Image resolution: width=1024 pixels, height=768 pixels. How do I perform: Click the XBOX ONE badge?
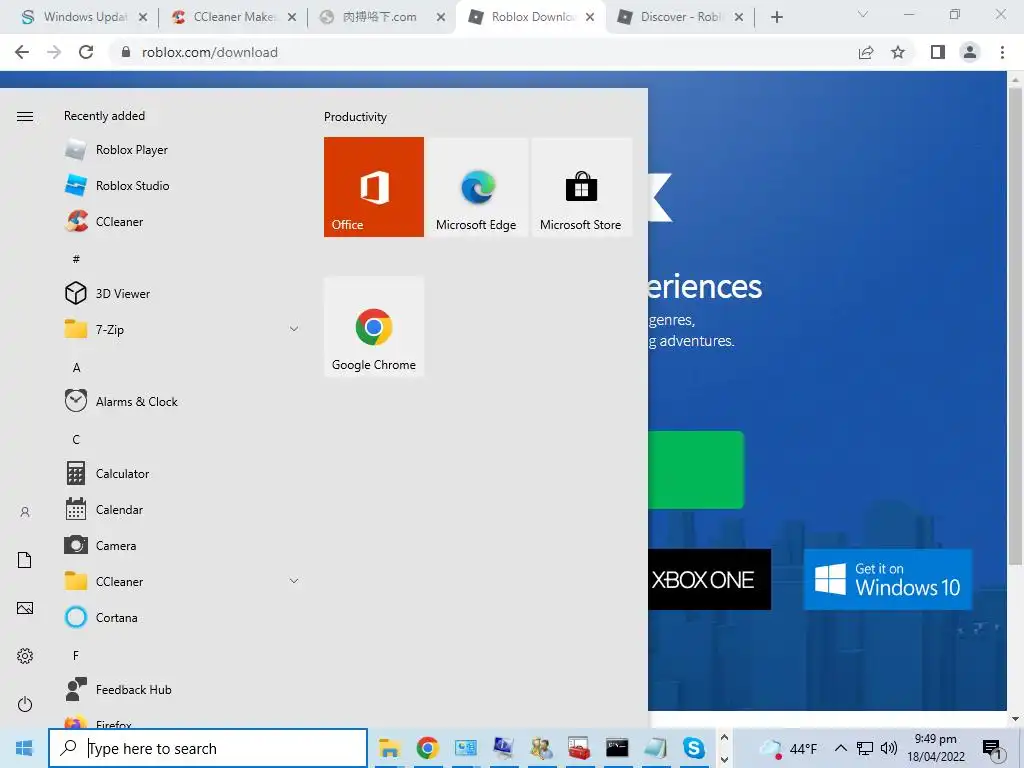(709, 579)
